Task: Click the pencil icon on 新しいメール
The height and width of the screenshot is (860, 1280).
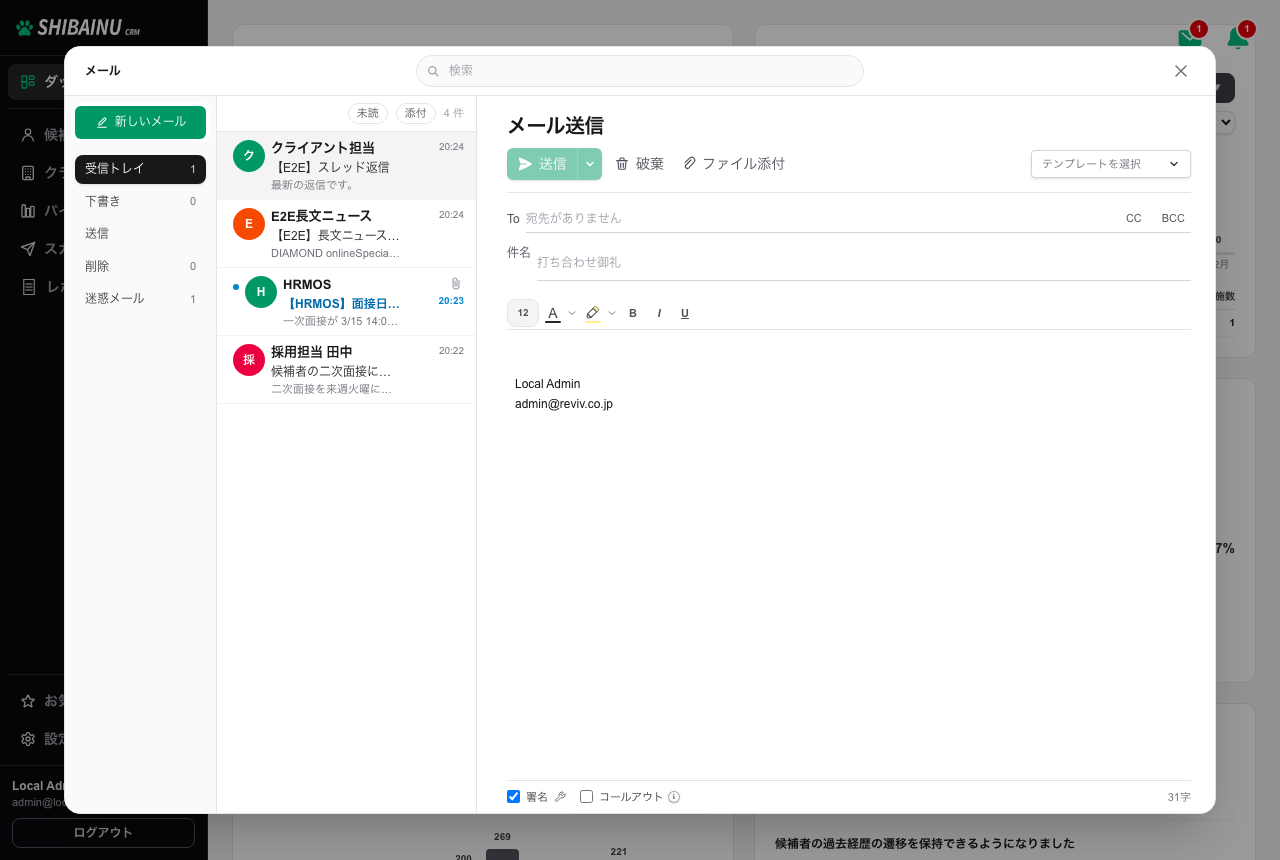Action: [102, 122]
